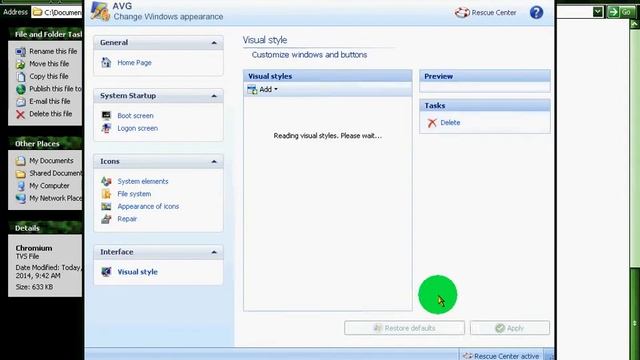Click the red X Delete icon in Tasks
The image size is (640, 360).
432,123
